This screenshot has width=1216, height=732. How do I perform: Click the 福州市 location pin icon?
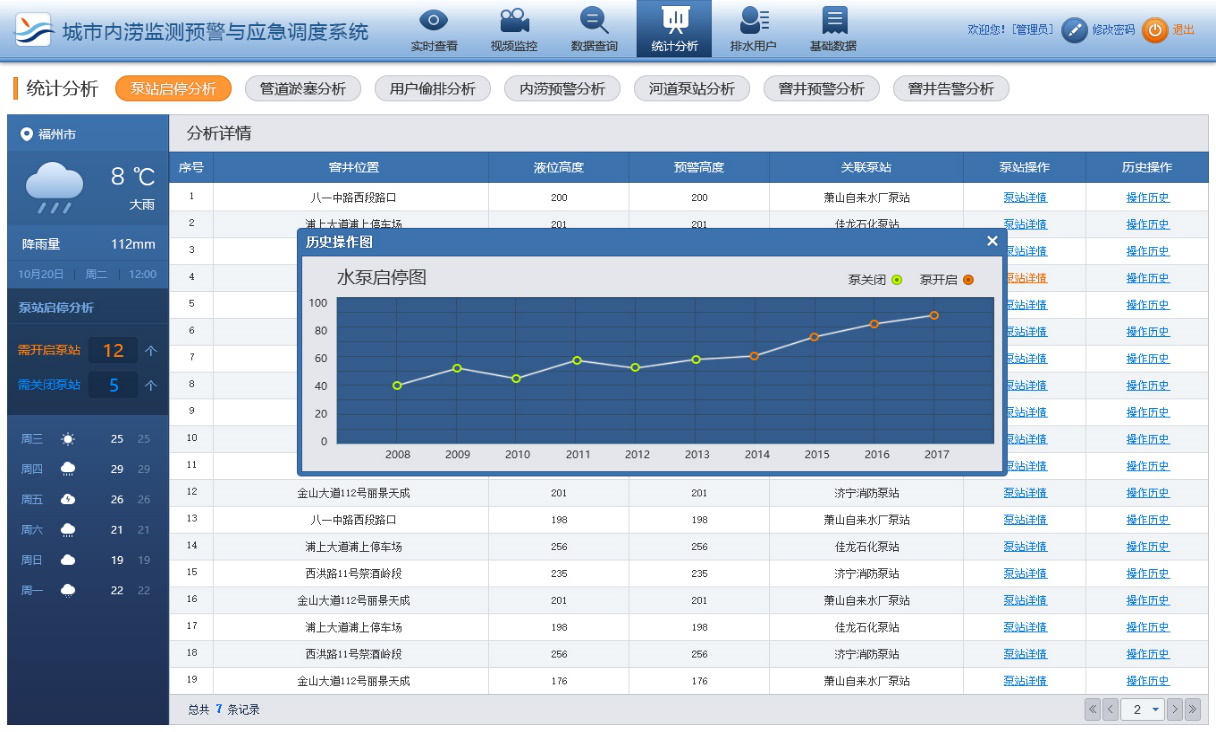(27, 134)
